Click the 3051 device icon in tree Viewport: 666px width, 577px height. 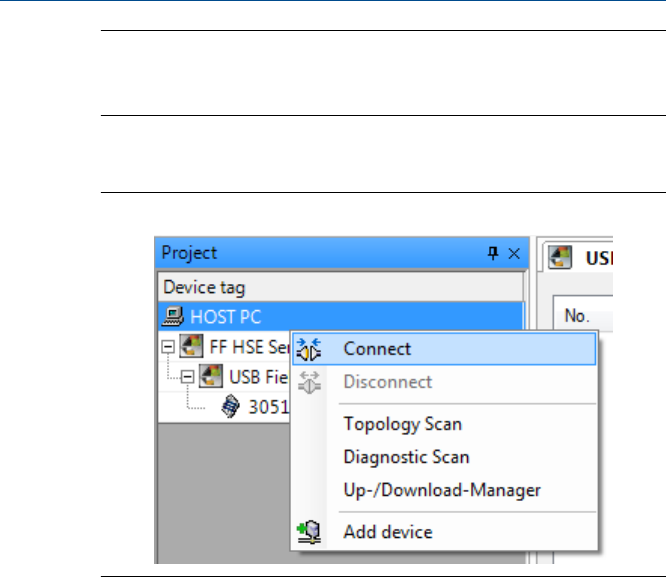(x=231, y=408)
